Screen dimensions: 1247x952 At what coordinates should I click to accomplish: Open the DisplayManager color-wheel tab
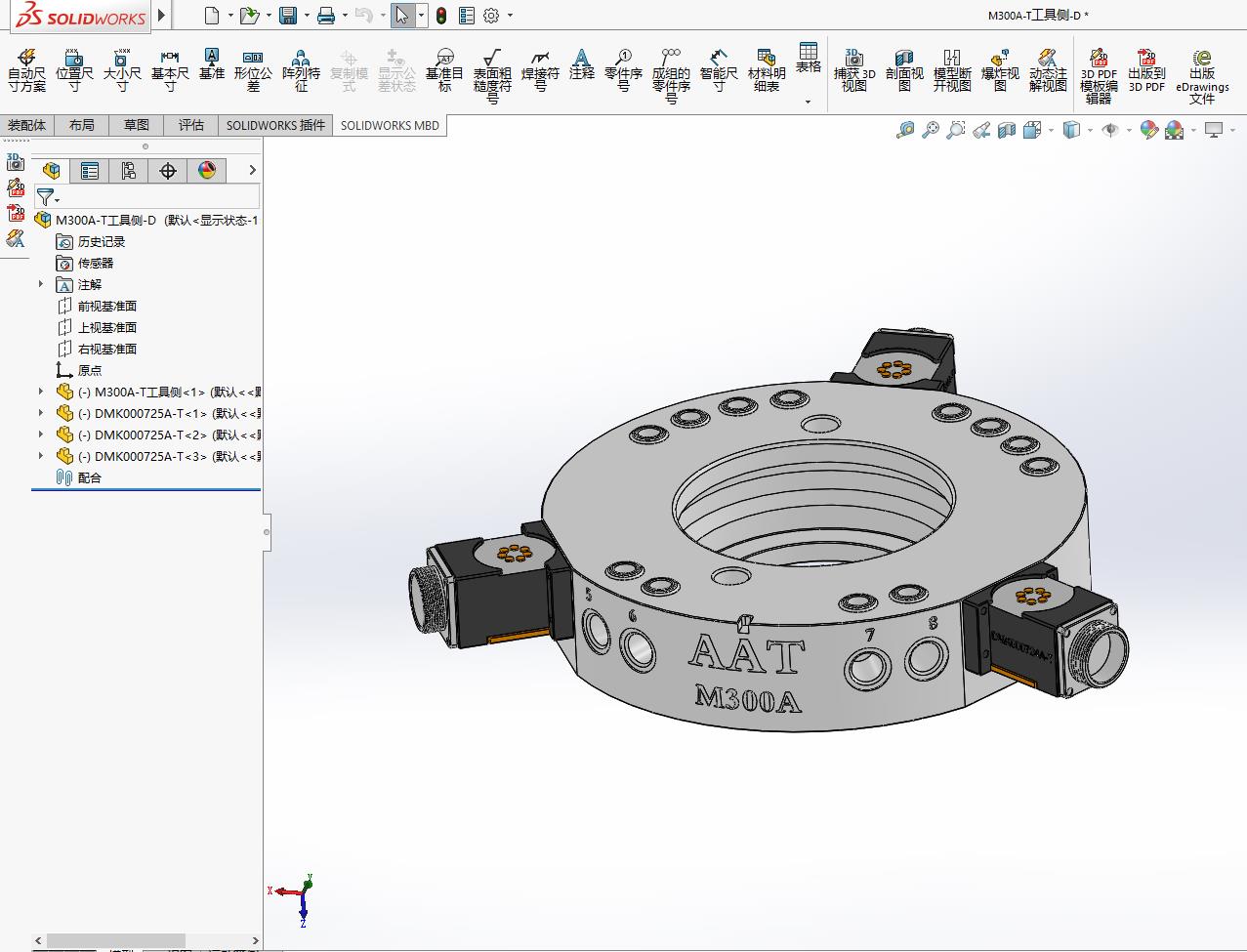(x=207, y=171)
